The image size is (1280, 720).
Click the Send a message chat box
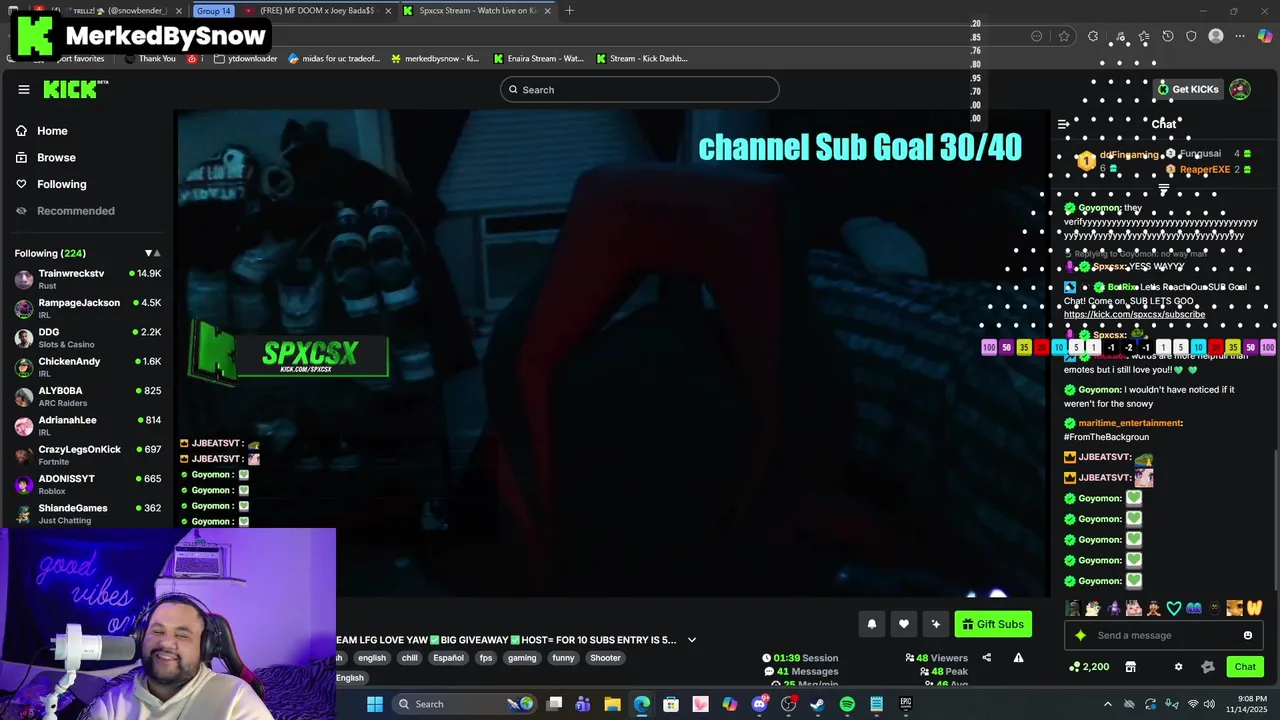tap(1165, 635)
